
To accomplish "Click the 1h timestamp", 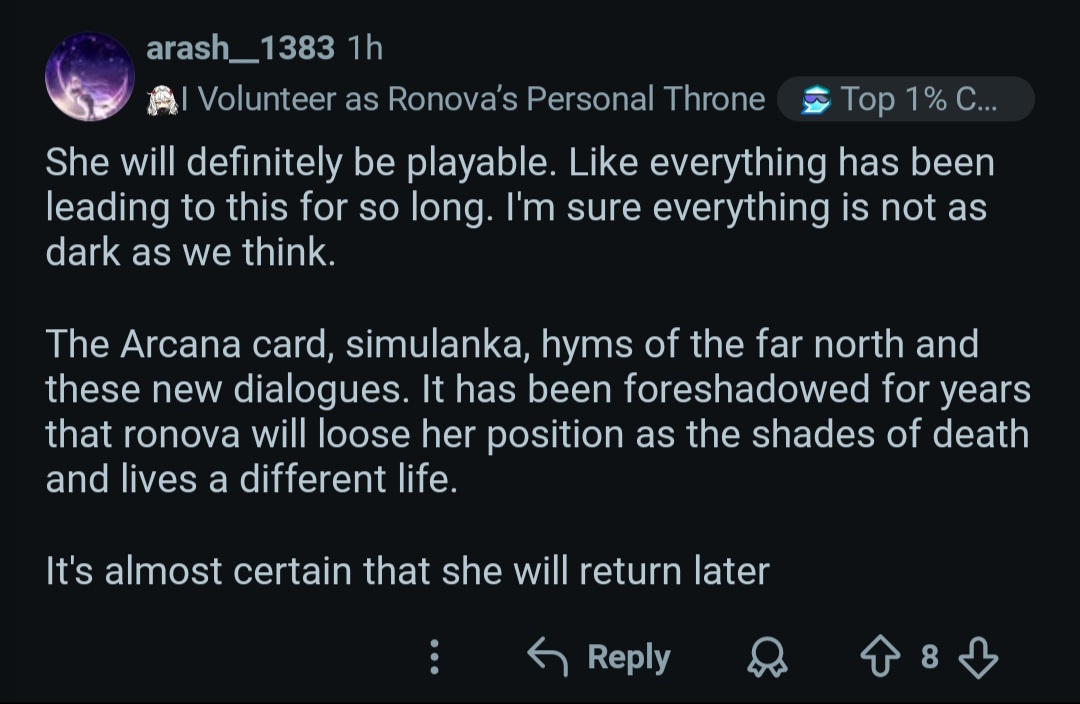I will click(364, 48).
